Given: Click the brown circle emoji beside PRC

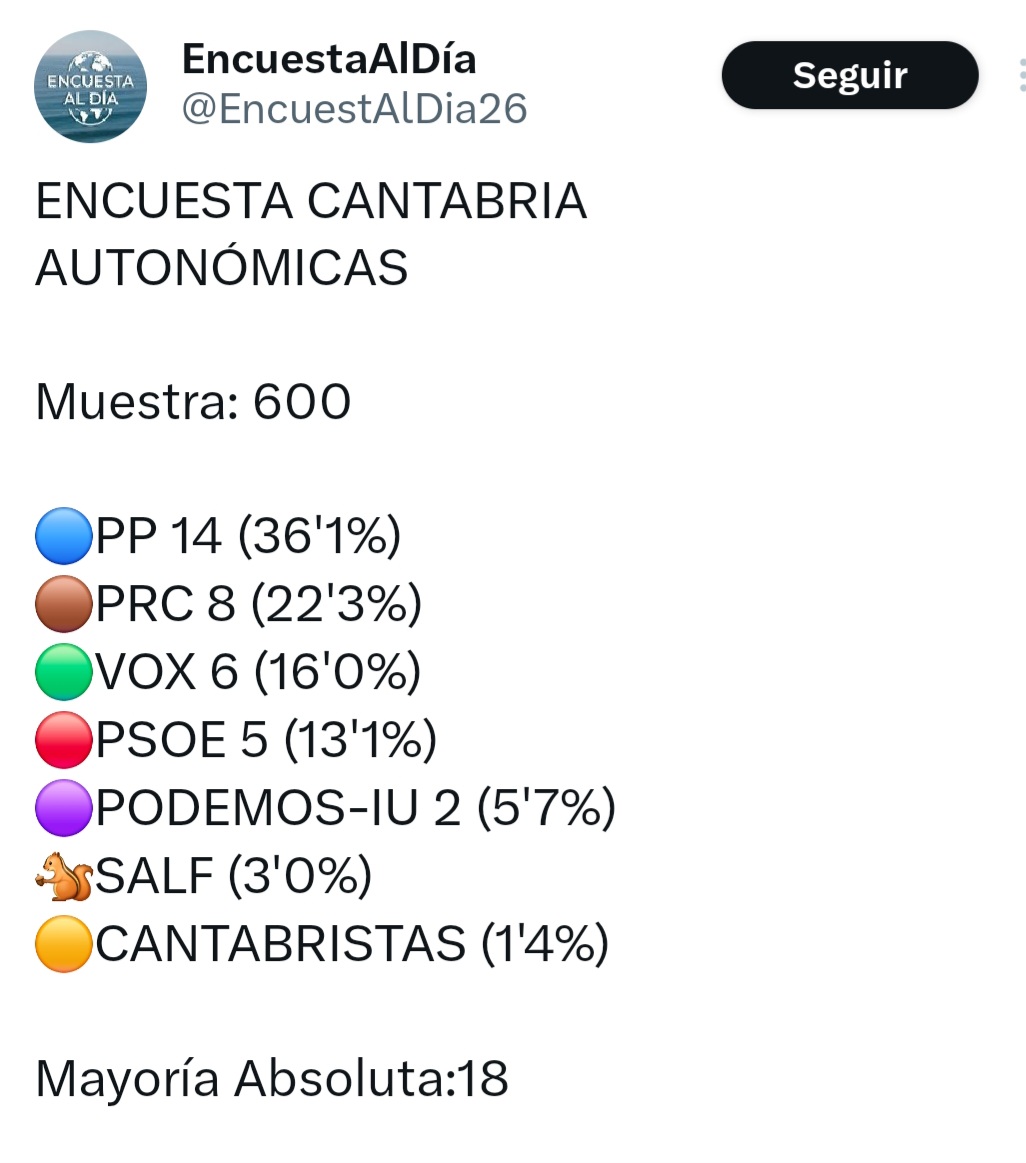Looking at the screenshot, I should 63,605.
